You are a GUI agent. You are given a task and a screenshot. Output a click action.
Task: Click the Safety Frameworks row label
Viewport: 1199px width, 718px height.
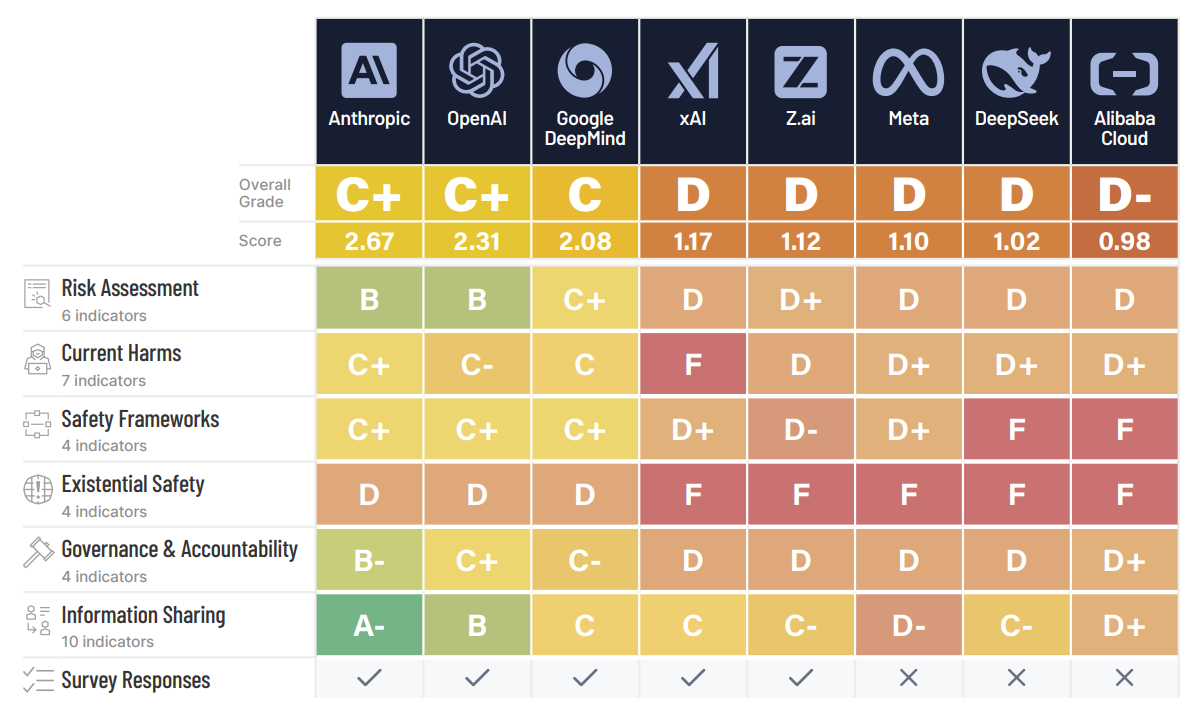pyautogui.click(x=140, y=419)
